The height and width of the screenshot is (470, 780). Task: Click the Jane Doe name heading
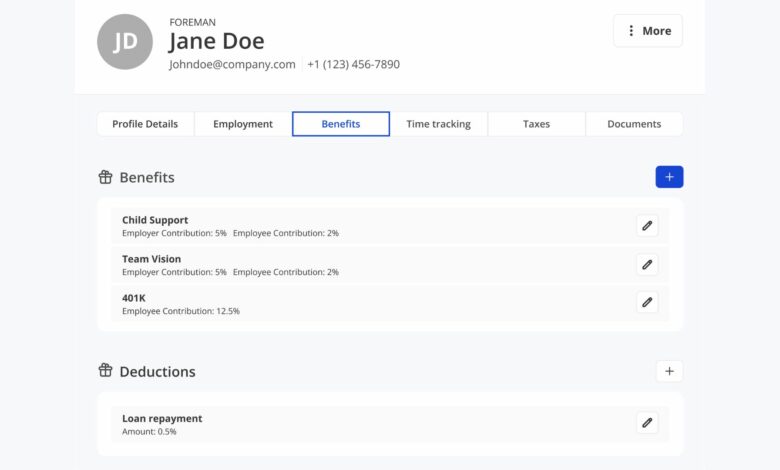pos(216,41)
